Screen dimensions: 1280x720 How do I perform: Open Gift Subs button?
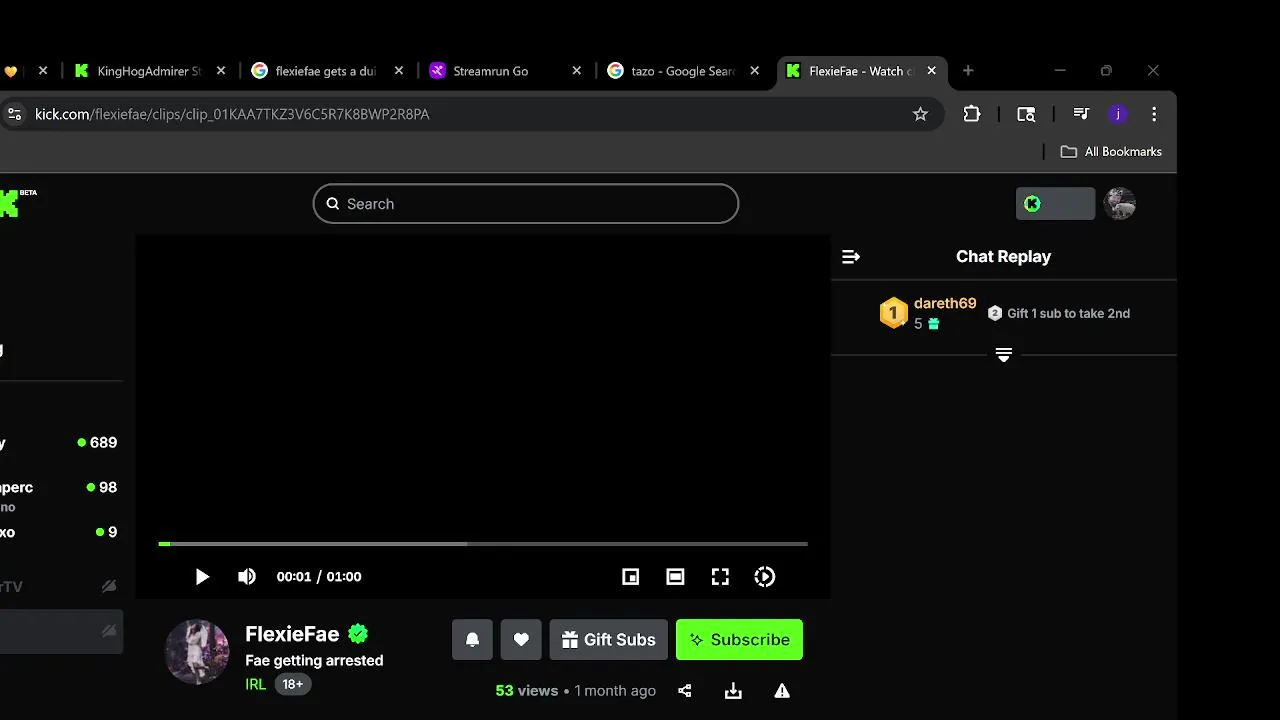(x=609, y=640)
